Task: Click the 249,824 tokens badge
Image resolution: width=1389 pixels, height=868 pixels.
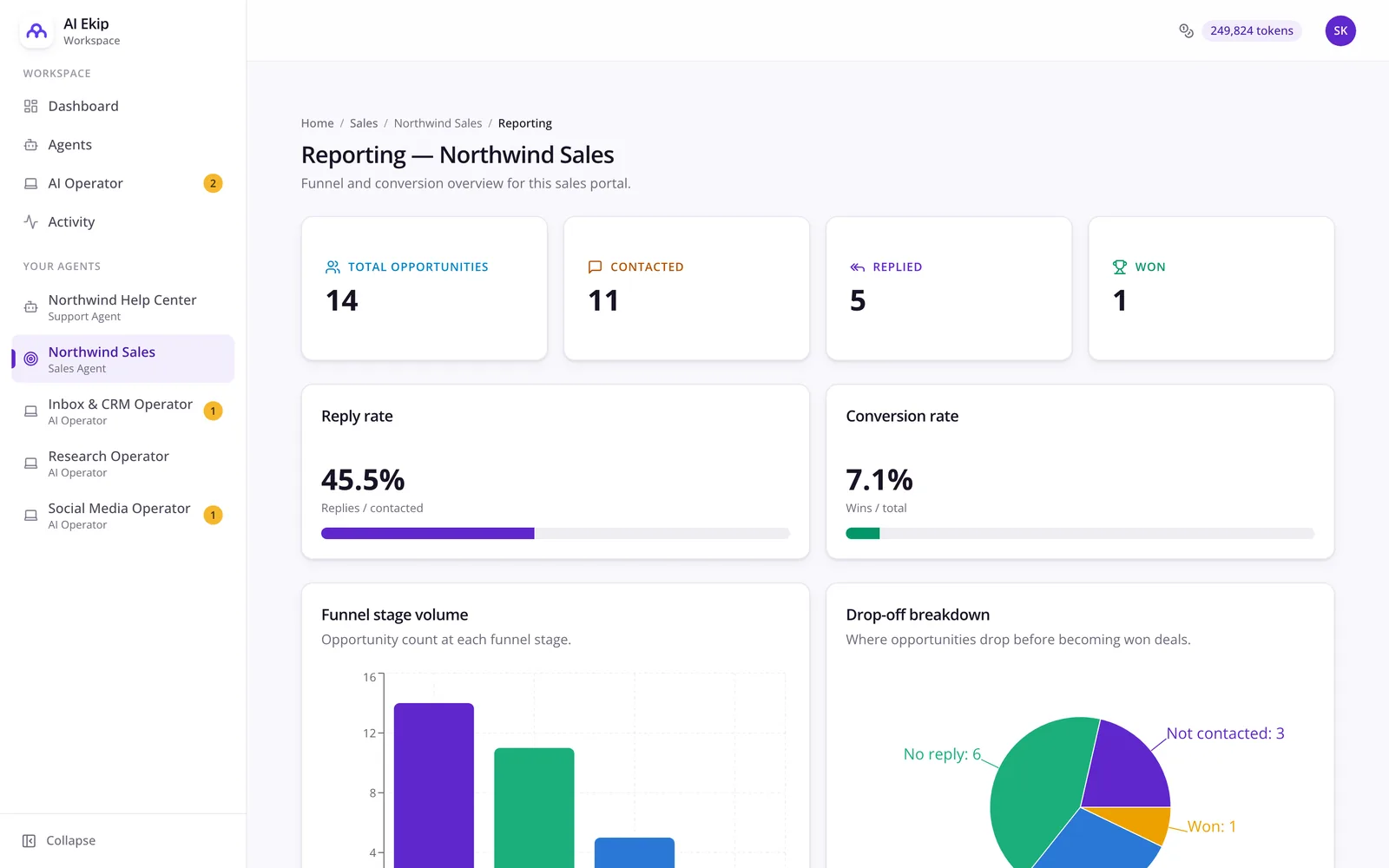Action: [x=1251, y=30]
